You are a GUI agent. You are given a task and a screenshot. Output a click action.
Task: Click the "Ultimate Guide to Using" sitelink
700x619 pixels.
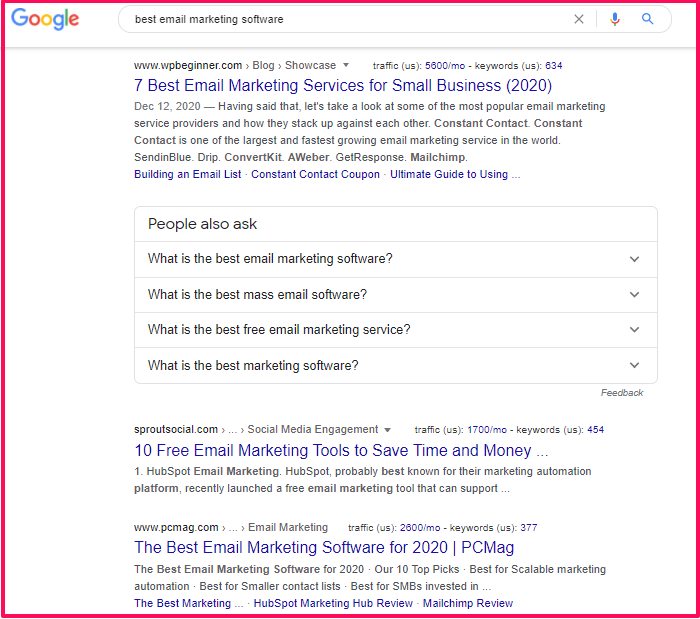tap(449, 174)
